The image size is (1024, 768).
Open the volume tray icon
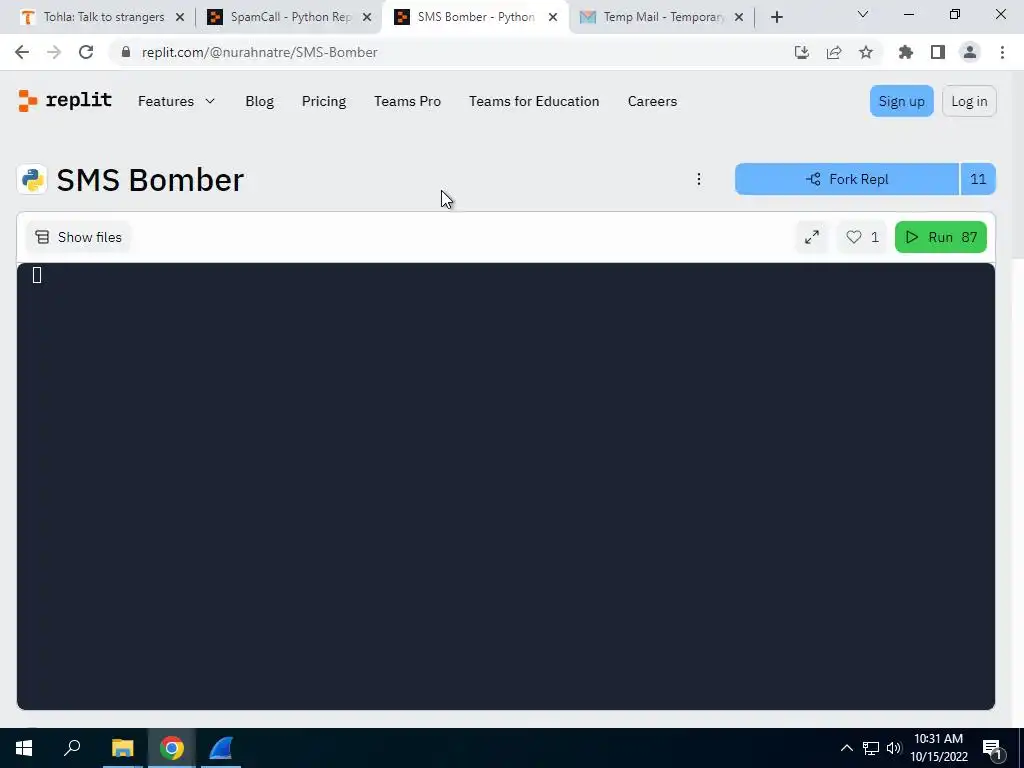894,748
